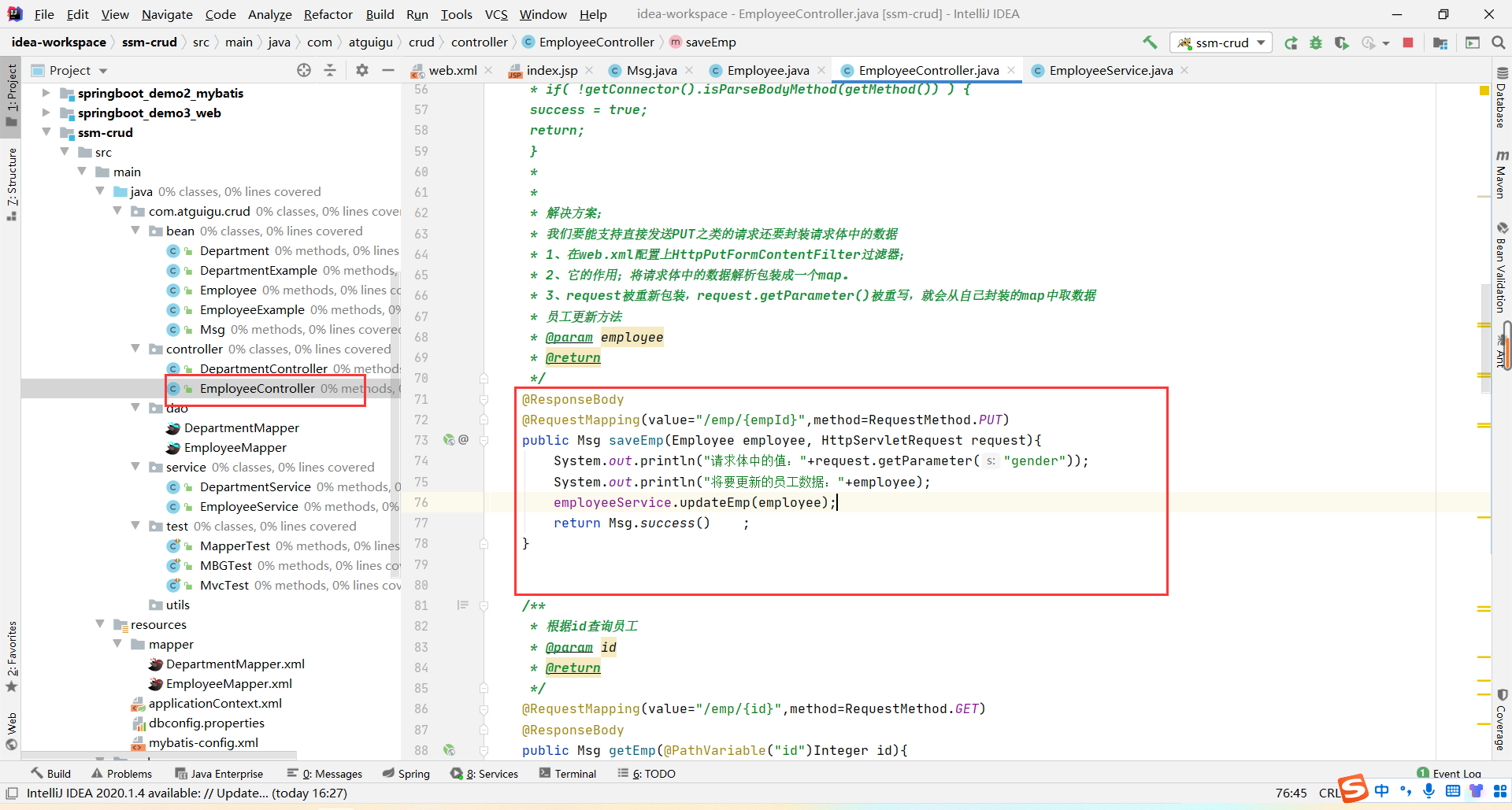Rerun ssm-crud with the green rerun icon
Viewport: 1512px width, 810px height.
pyautogui.click(x=1291, y=43)
